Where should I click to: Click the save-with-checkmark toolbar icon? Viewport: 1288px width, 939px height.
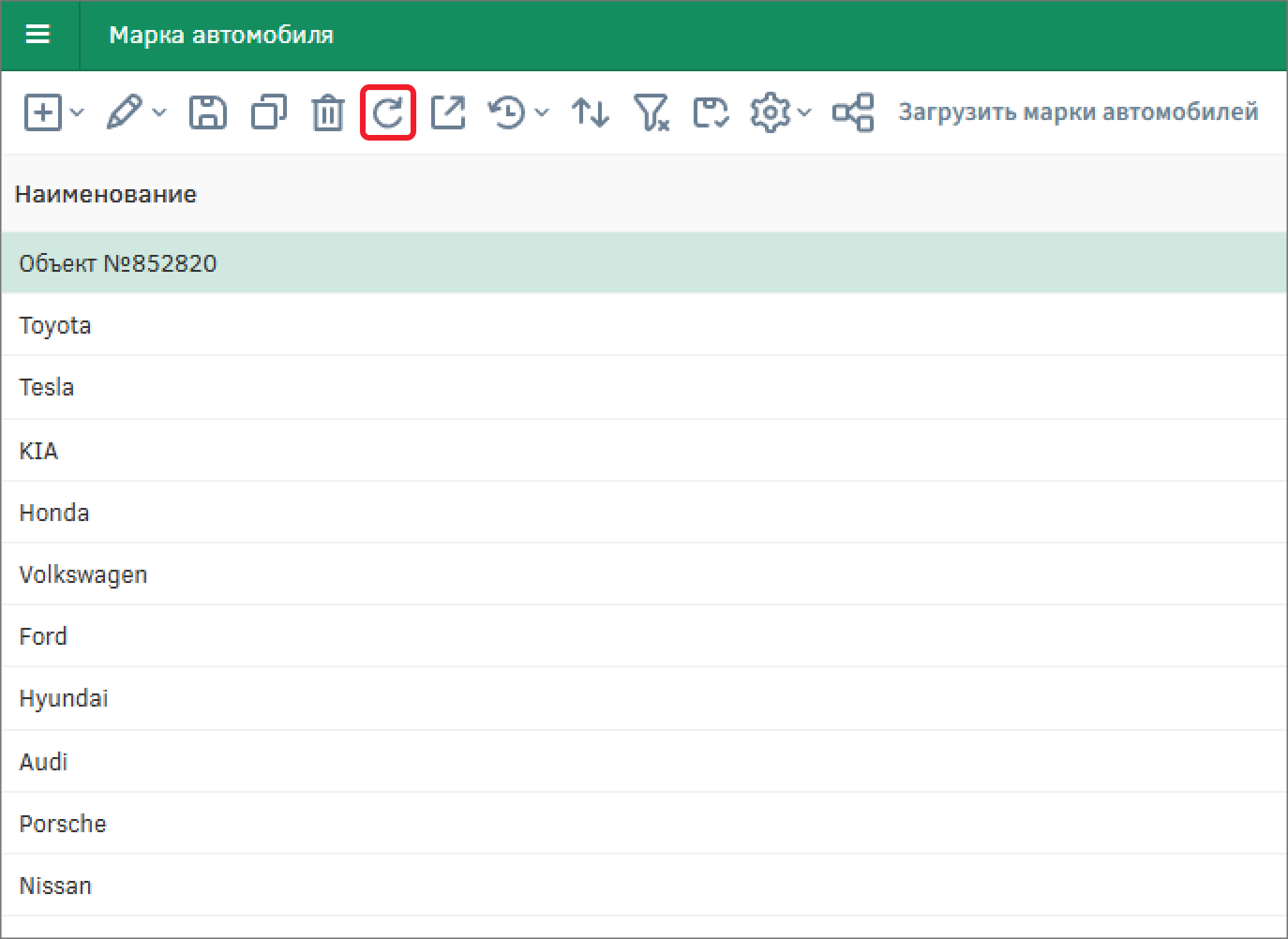coord(711,112)
